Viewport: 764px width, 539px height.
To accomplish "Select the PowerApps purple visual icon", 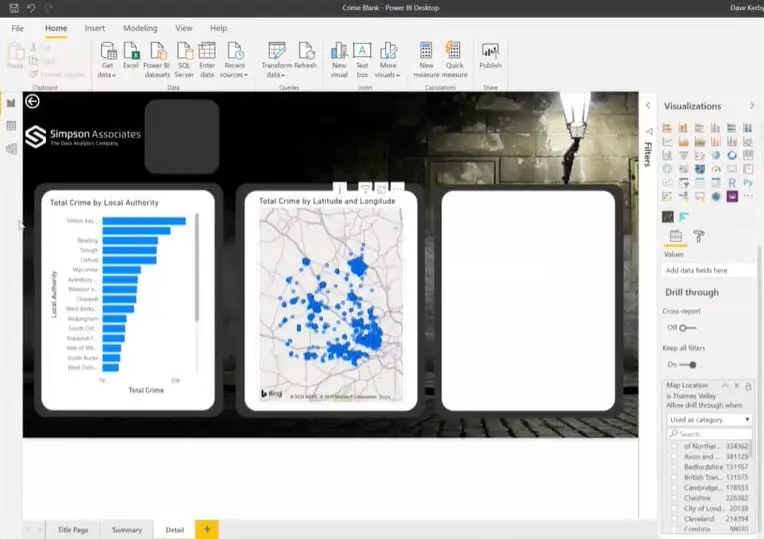I will coord(732,196).
